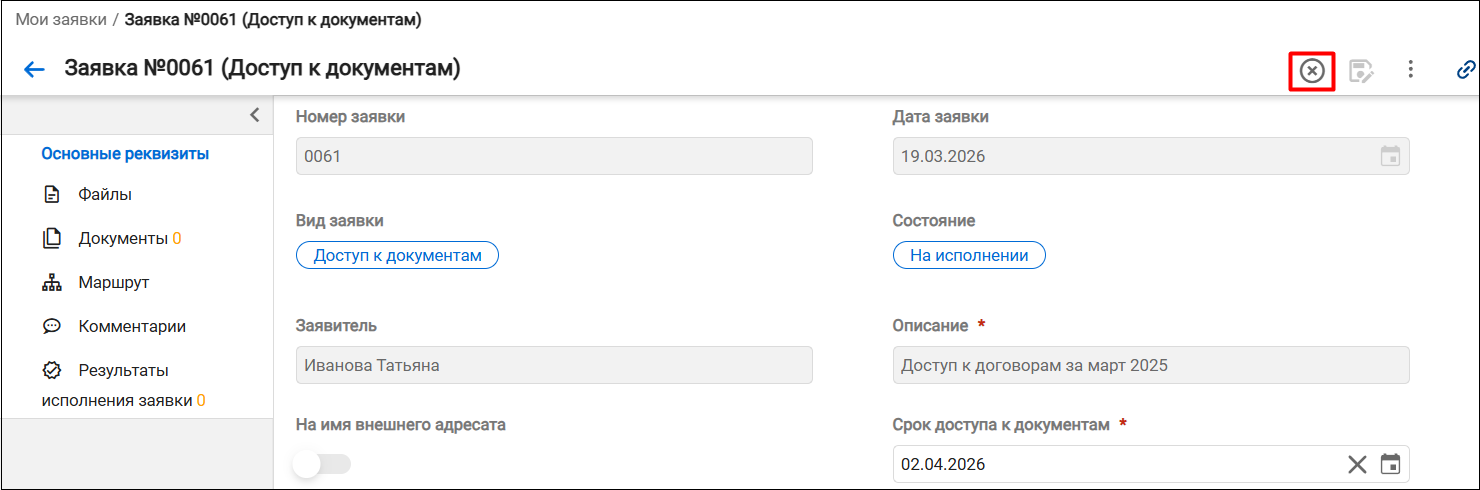Follow the Мои заявки breadcrumb link
The height and width of the screenshot is (490, 1480).
coord(61,19)
